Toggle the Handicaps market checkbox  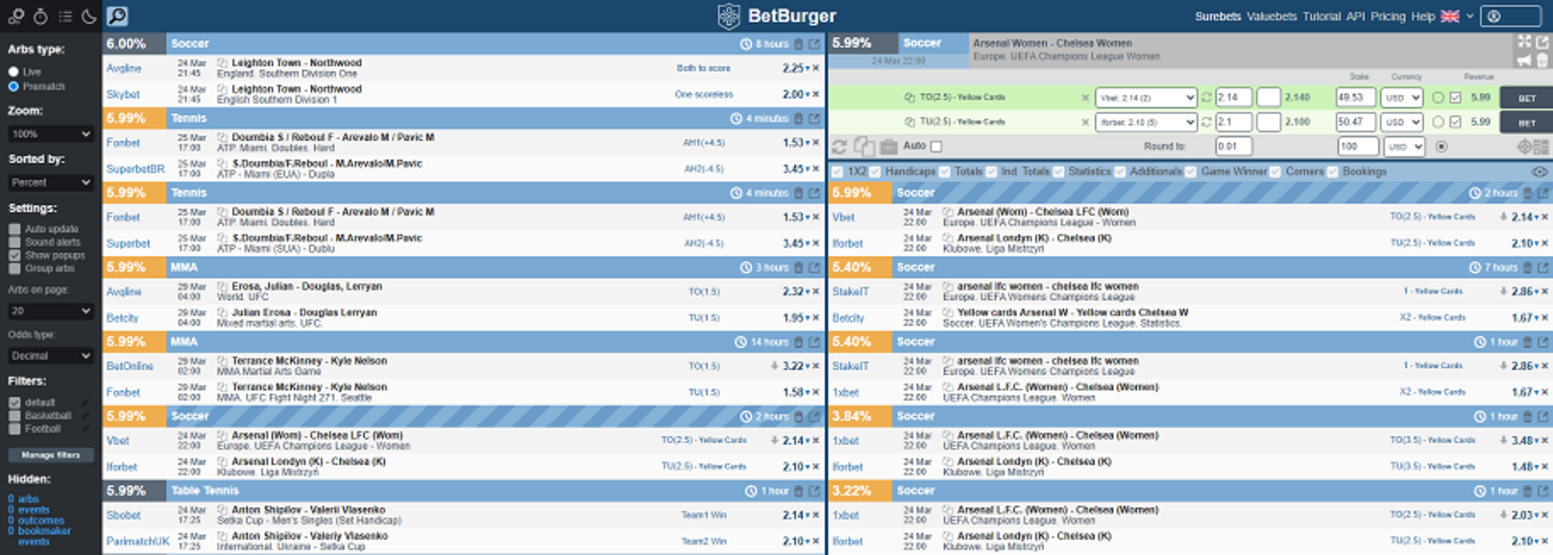coord(875,172)
